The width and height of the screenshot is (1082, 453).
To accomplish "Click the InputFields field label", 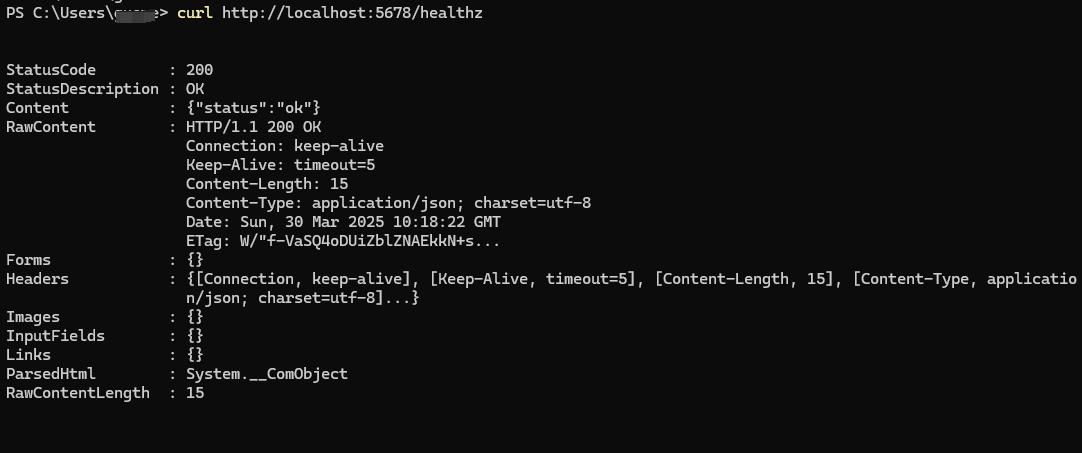I will point(55,336).
